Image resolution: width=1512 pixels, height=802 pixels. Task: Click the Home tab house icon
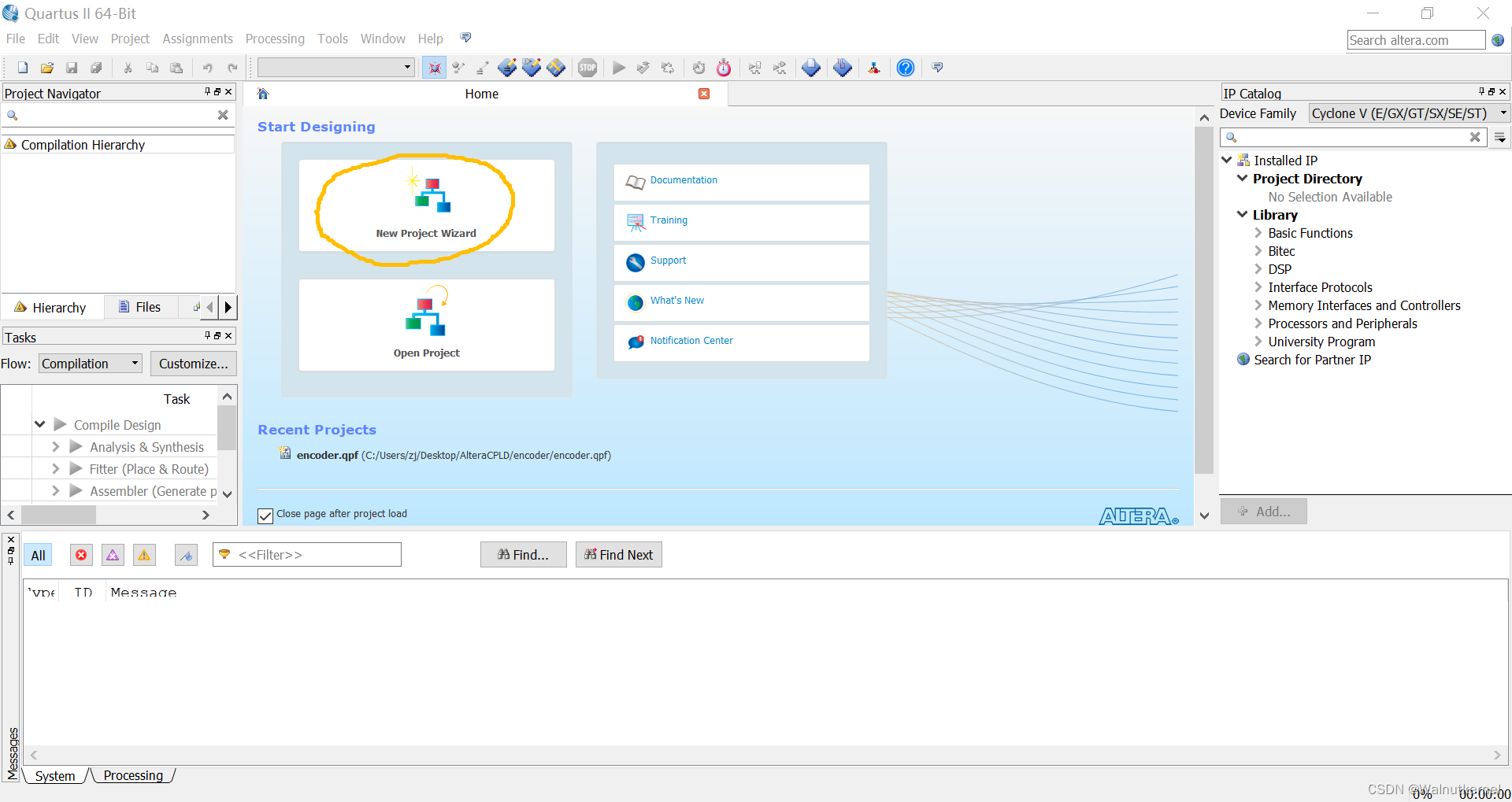point(263,94)
